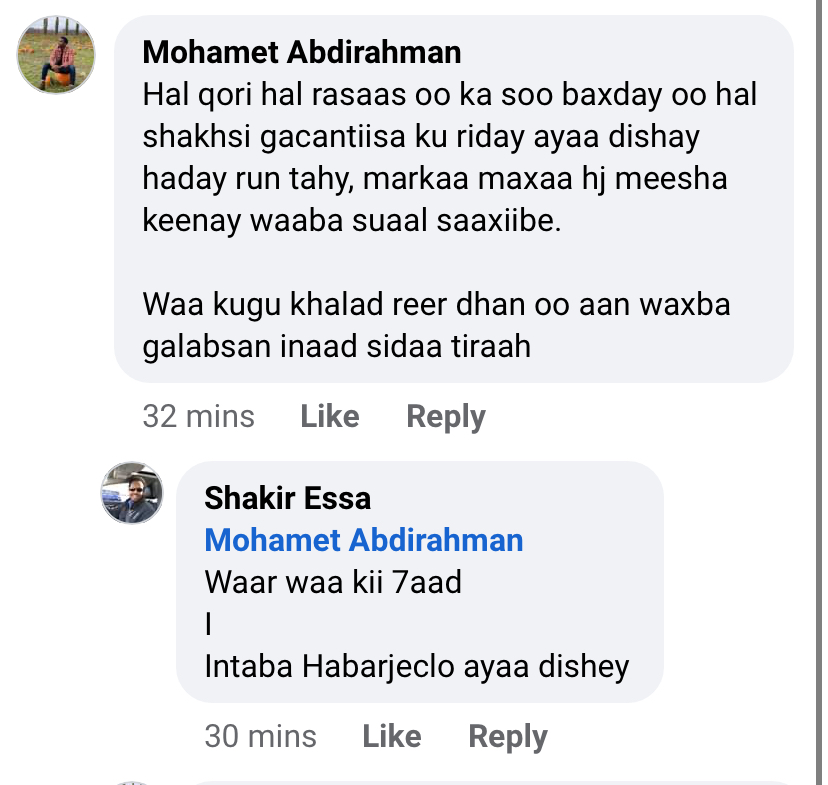Click the 32 mins timestamp
This screenshot has height=785, width=828.
coord(198,416)
